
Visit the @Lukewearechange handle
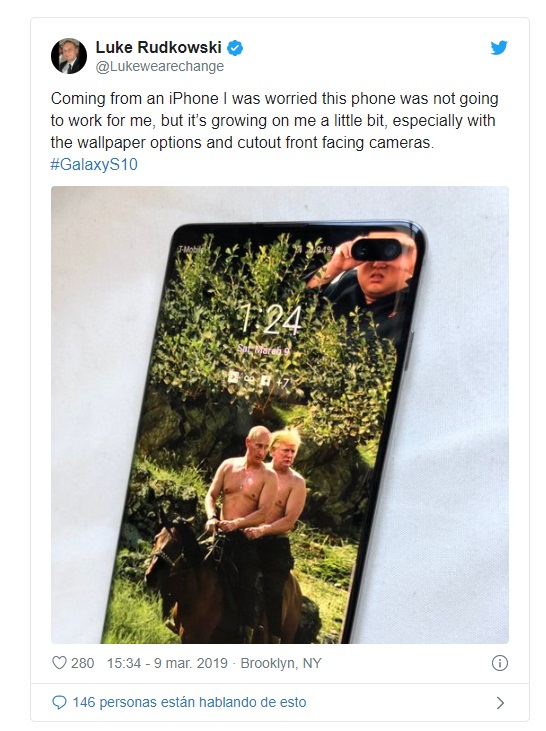[160, 67]
